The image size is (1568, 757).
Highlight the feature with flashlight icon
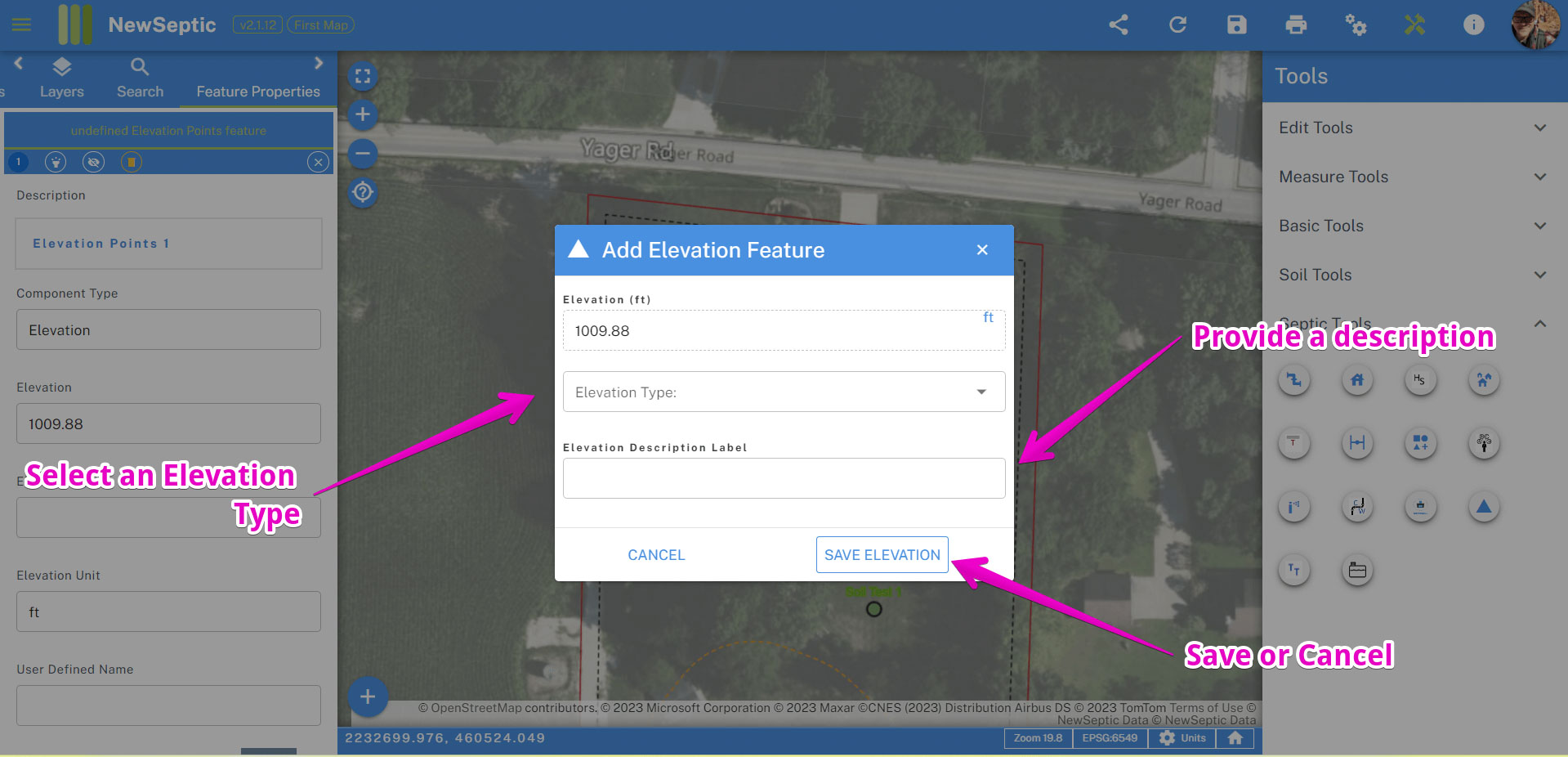56,162
